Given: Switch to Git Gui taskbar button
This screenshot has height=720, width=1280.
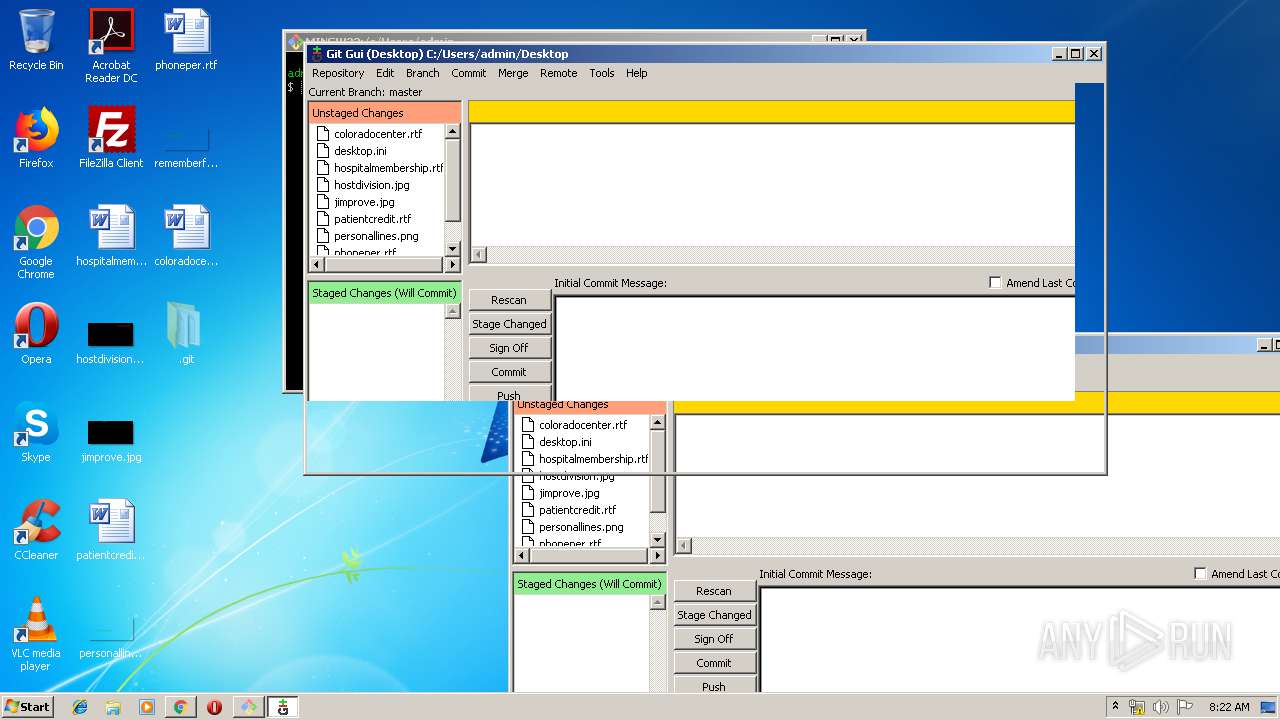Looking at the screenshot, I should 283,707.
